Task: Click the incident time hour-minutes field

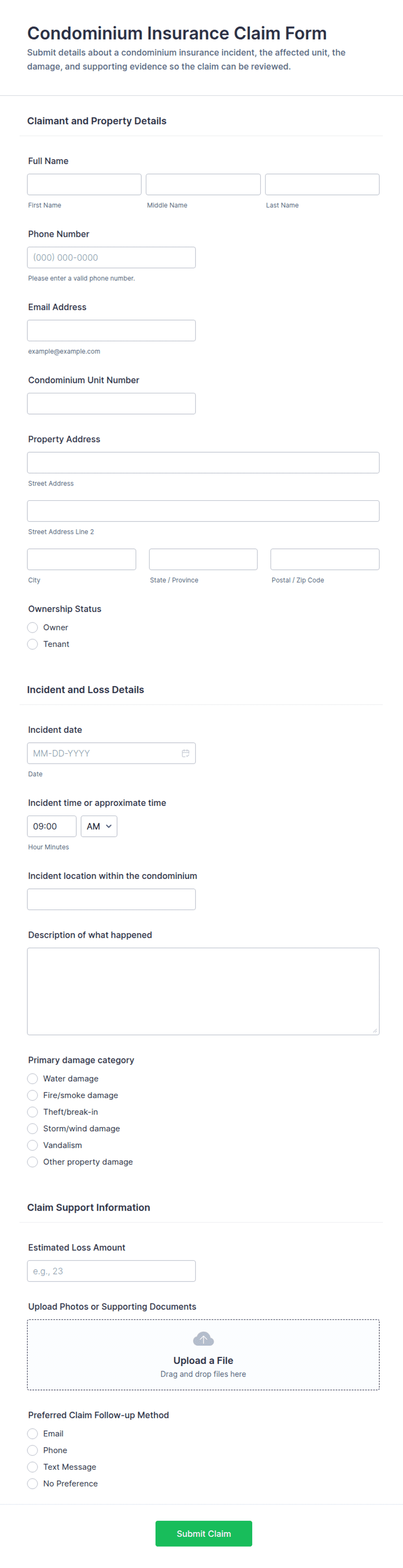Action: 52,826
